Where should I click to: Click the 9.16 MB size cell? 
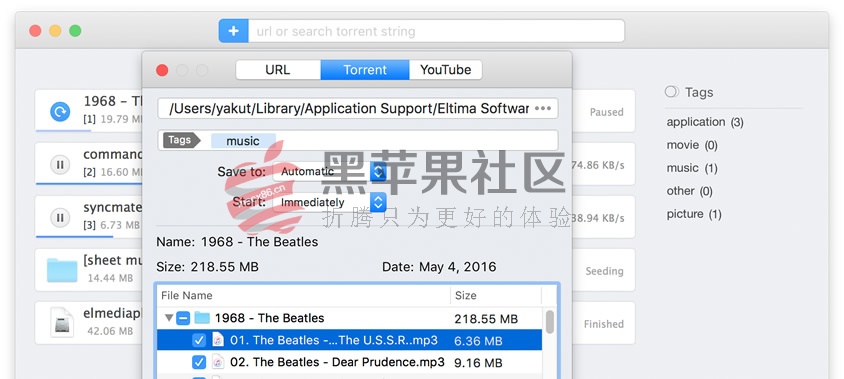point(478,362)
